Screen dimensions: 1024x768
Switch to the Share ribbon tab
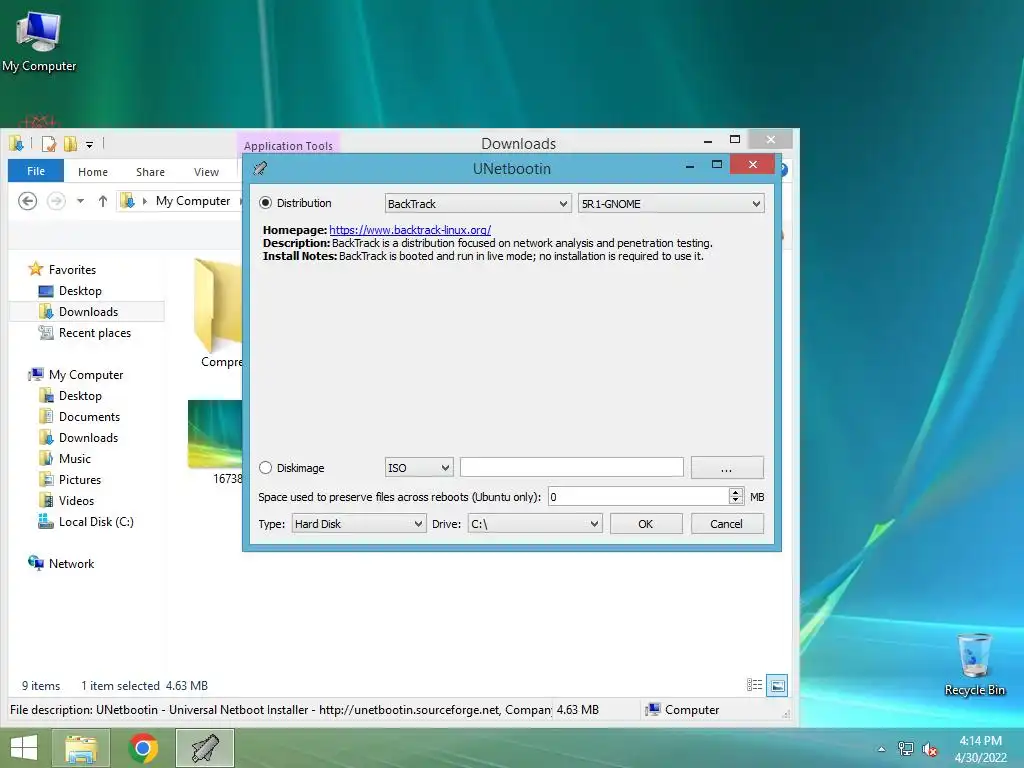(x=150, y=172)
